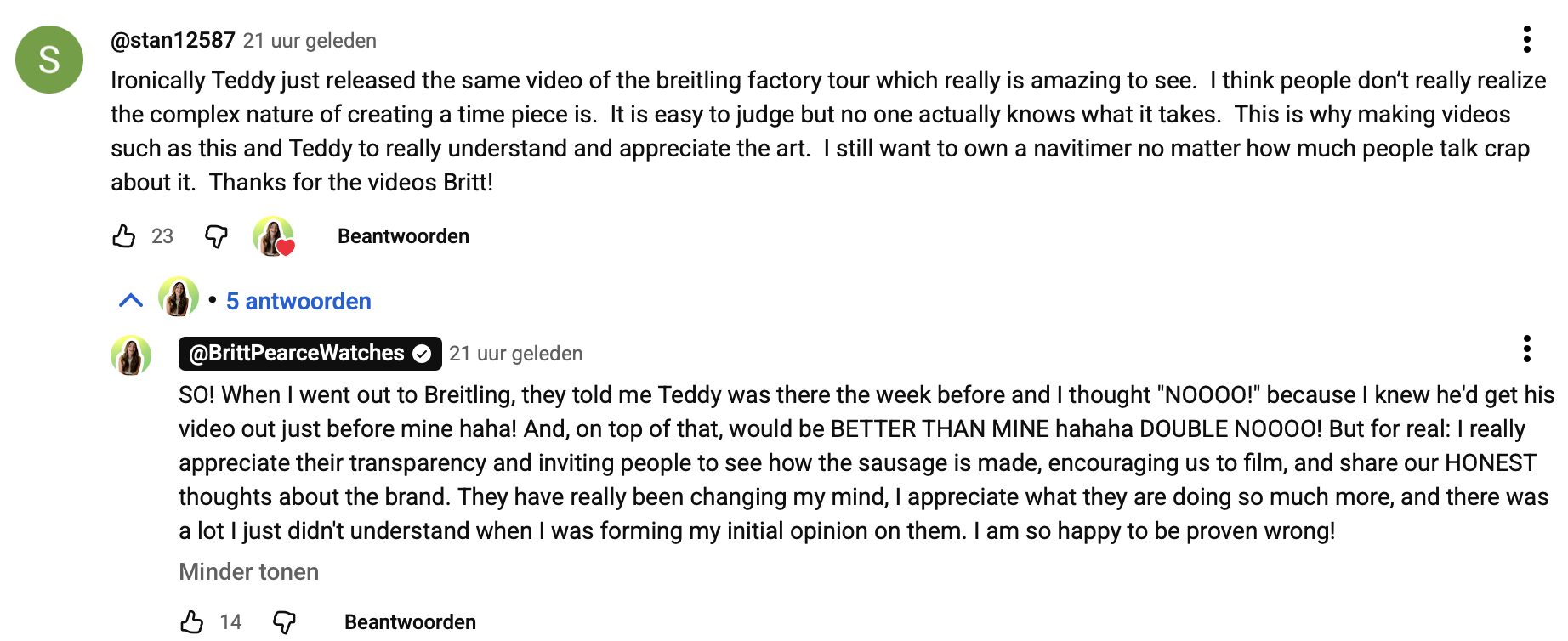The height and width of the screenshot is (641, 1568).
Task: Open the @BrittPearceWatches channel badge
Action: (x=297, y=354)
